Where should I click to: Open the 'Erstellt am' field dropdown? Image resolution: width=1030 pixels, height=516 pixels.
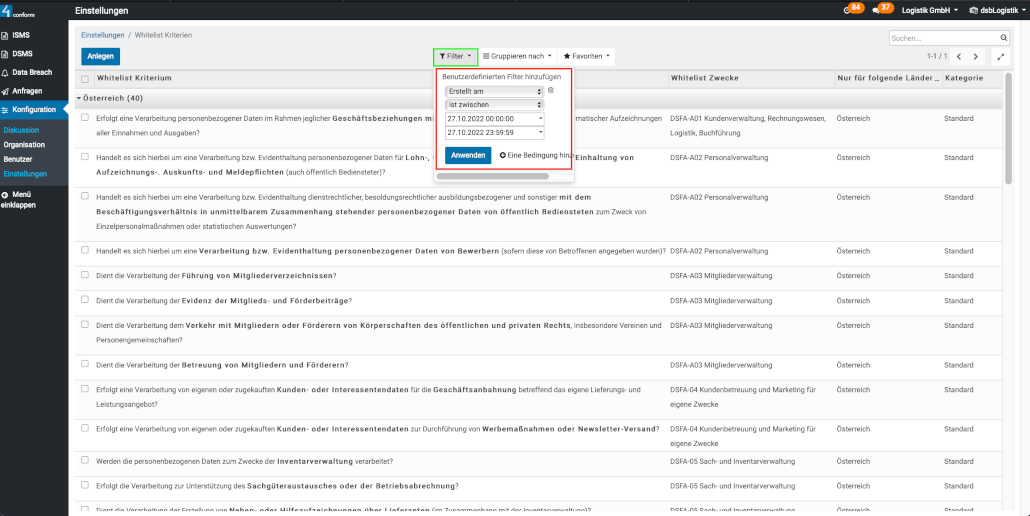coord(494,91)
